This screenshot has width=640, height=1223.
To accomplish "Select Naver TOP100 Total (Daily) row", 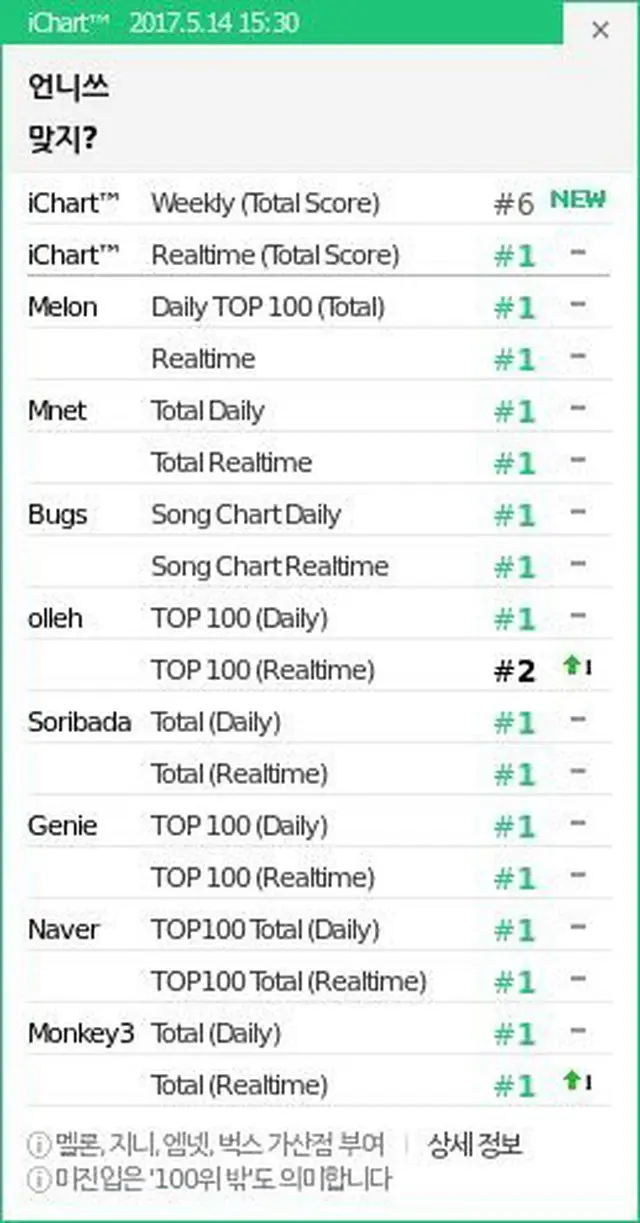I will click(320, 930).
